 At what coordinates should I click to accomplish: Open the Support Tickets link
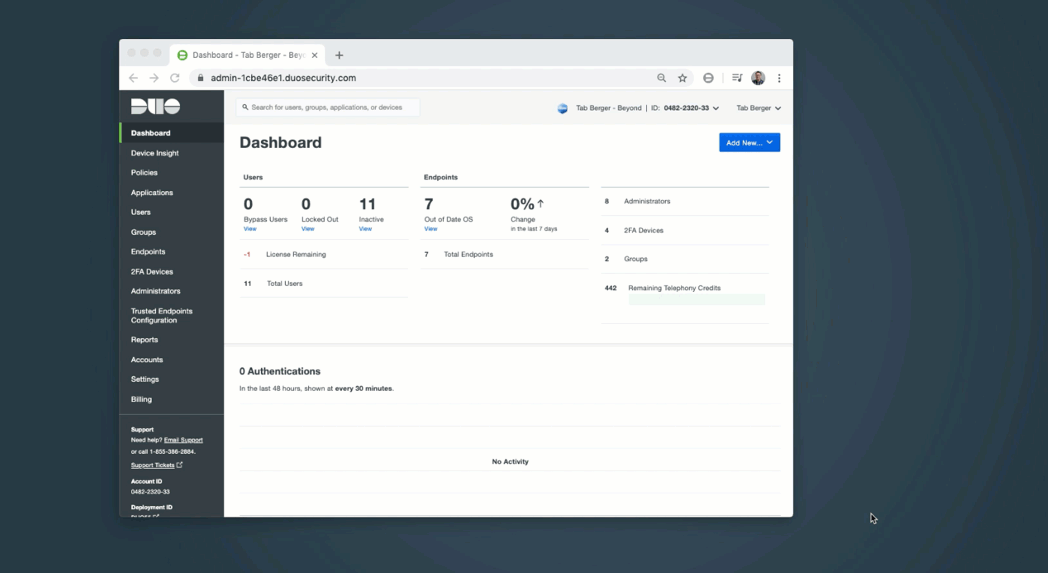click(152, 465)
